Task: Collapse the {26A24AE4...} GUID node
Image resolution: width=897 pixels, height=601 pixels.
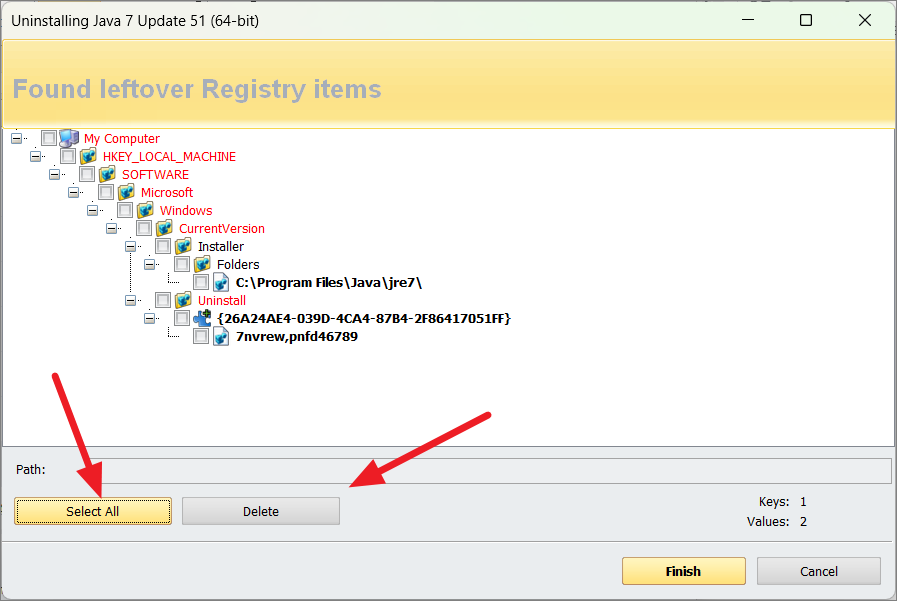Action: (x=149, y=319)
